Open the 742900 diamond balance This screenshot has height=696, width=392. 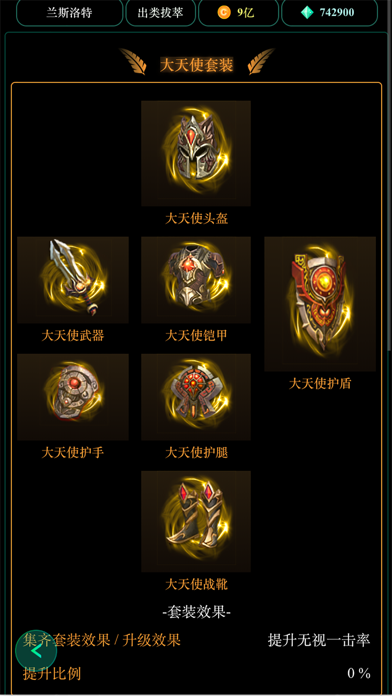(x=337, y=12)
